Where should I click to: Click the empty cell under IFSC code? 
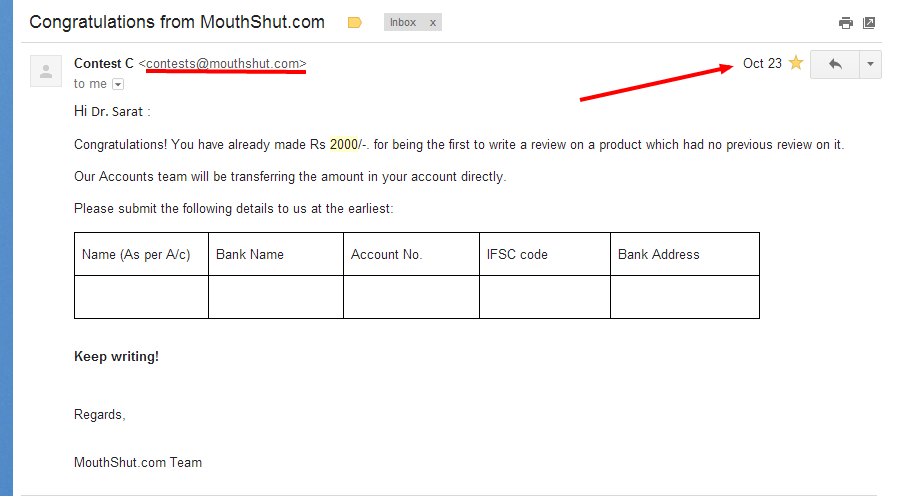tap(545, 297)
